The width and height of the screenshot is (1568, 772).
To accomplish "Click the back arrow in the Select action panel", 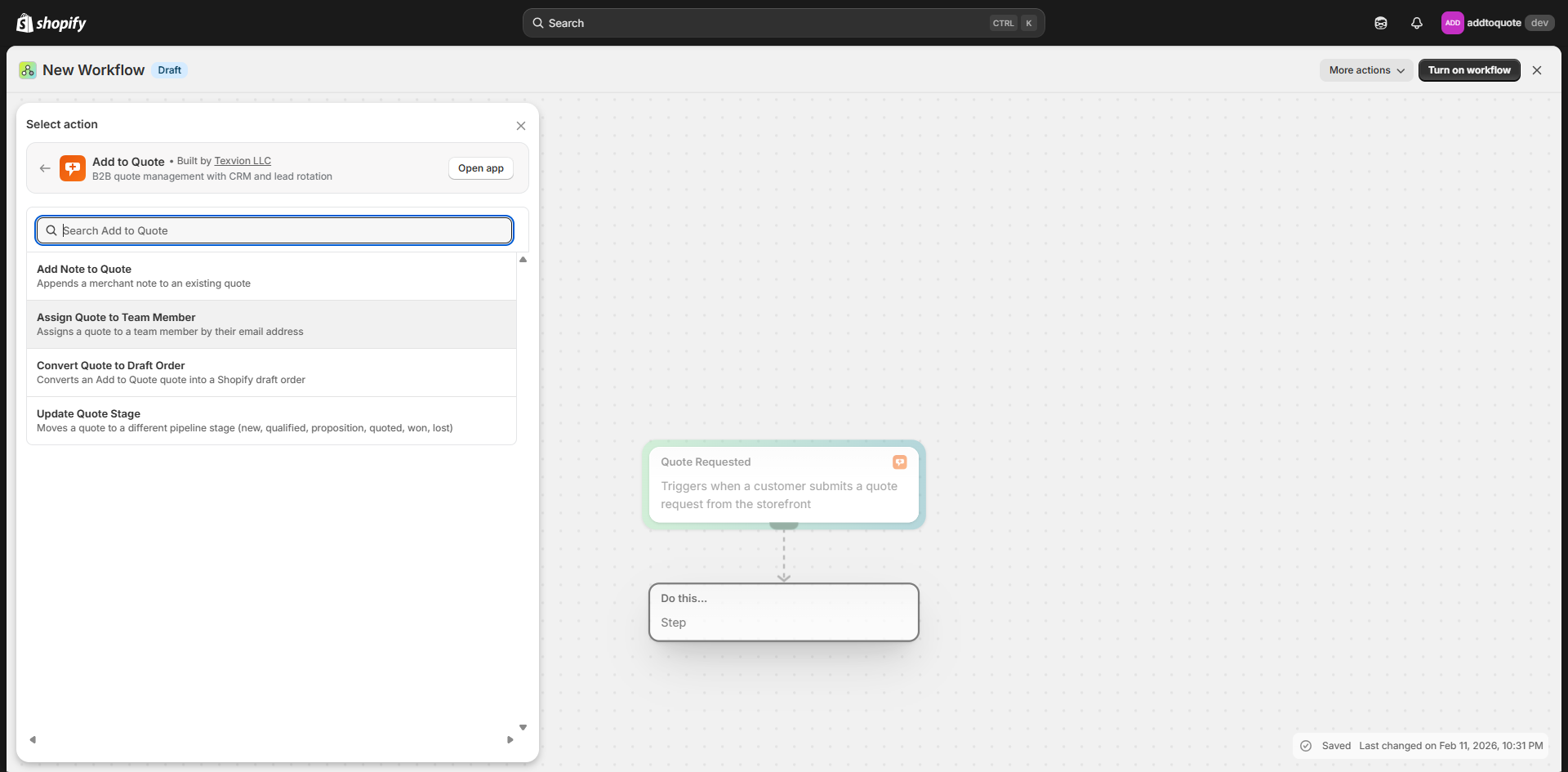I will point(45,167).
